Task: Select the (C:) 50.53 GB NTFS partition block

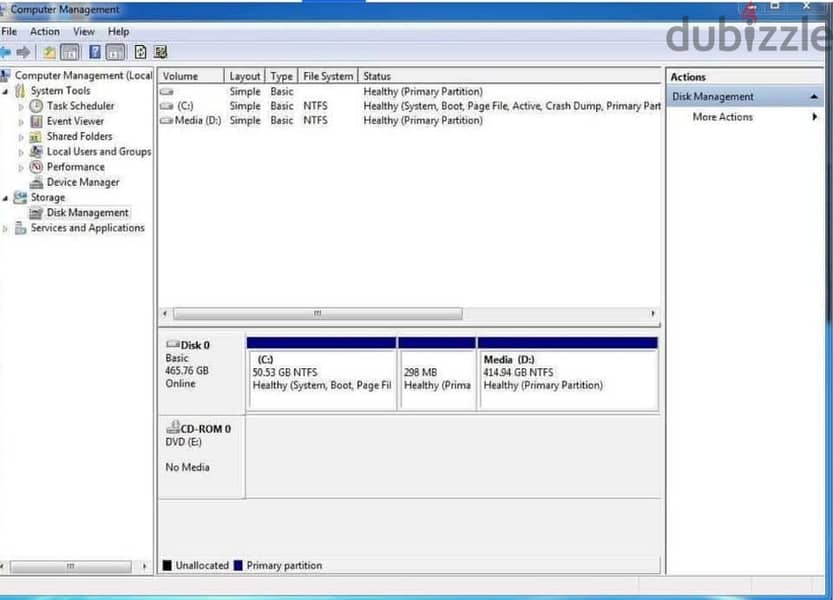Action: (322, 374)
